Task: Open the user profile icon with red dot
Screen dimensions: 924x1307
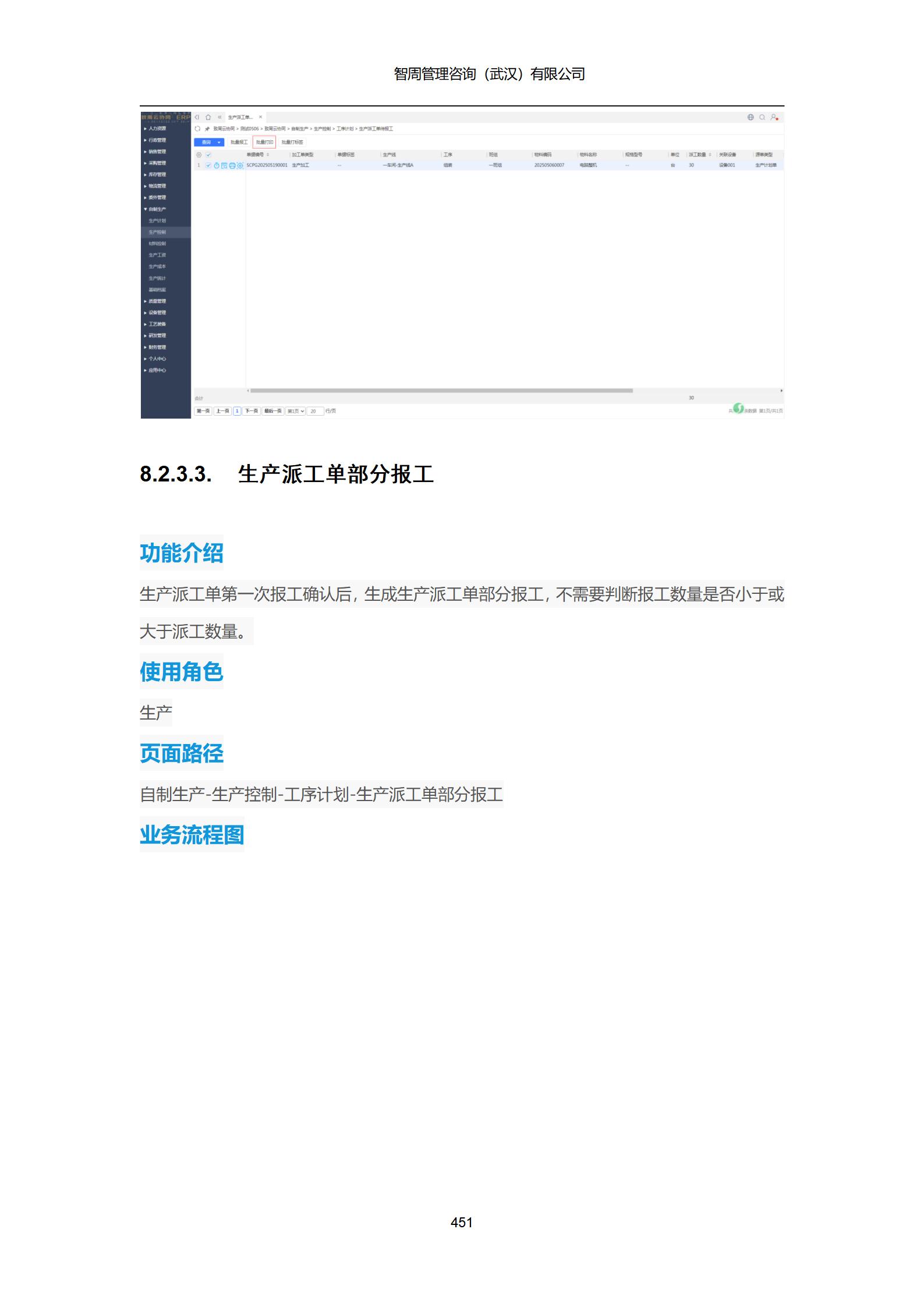Action: pyautogui.click(x=774, y=117)
